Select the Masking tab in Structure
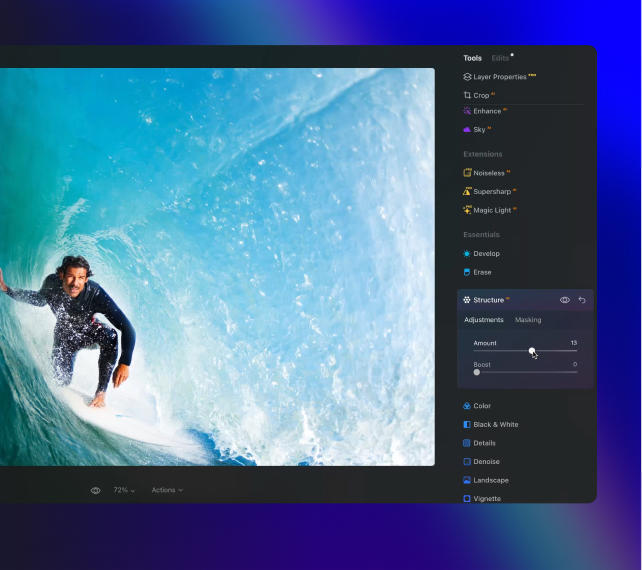642x570 pixels. [x=528, y=320]
